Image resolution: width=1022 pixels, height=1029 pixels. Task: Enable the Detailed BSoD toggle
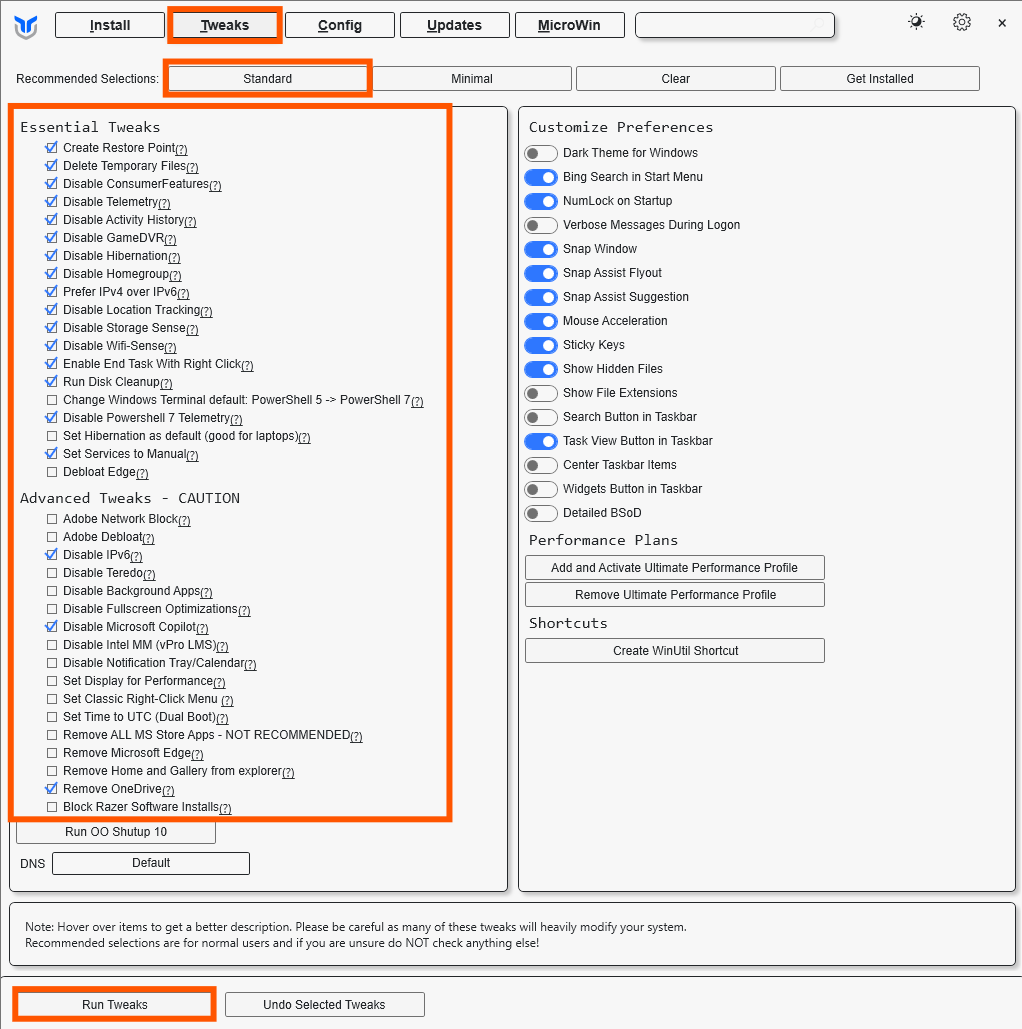tap(541, 513)
